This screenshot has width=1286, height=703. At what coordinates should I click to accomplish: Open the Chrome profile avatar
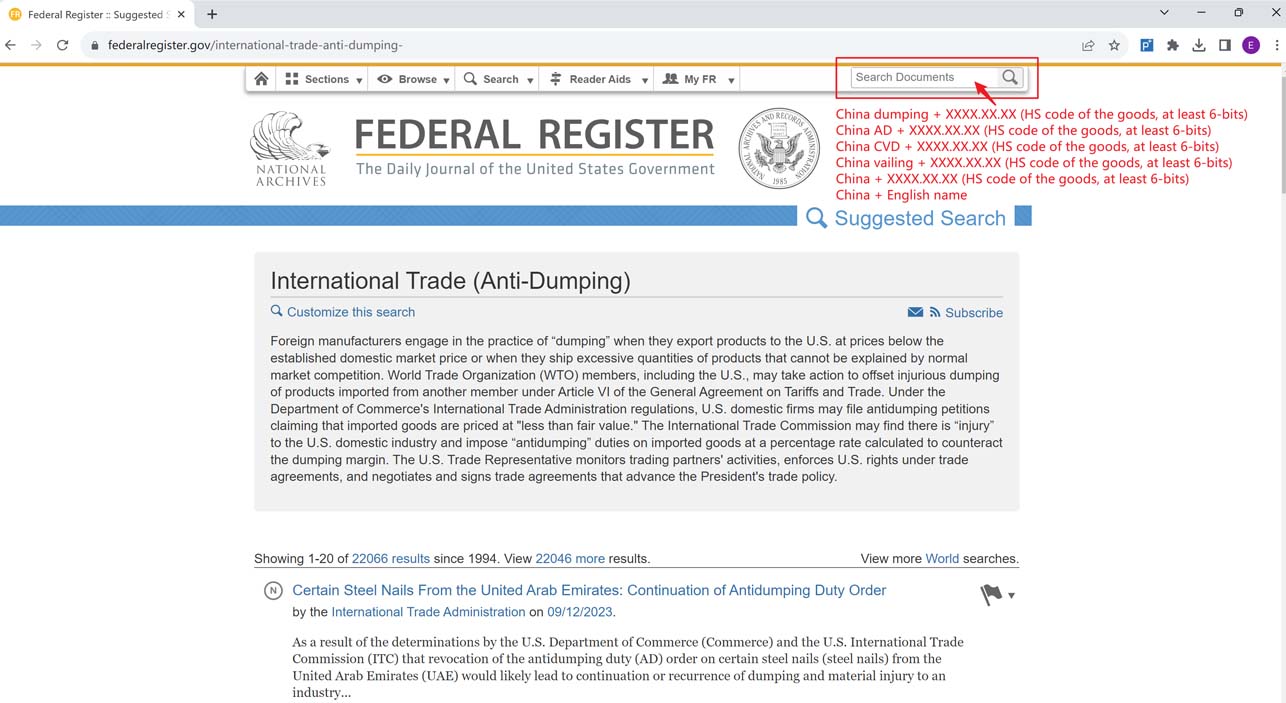(1251, 45)
